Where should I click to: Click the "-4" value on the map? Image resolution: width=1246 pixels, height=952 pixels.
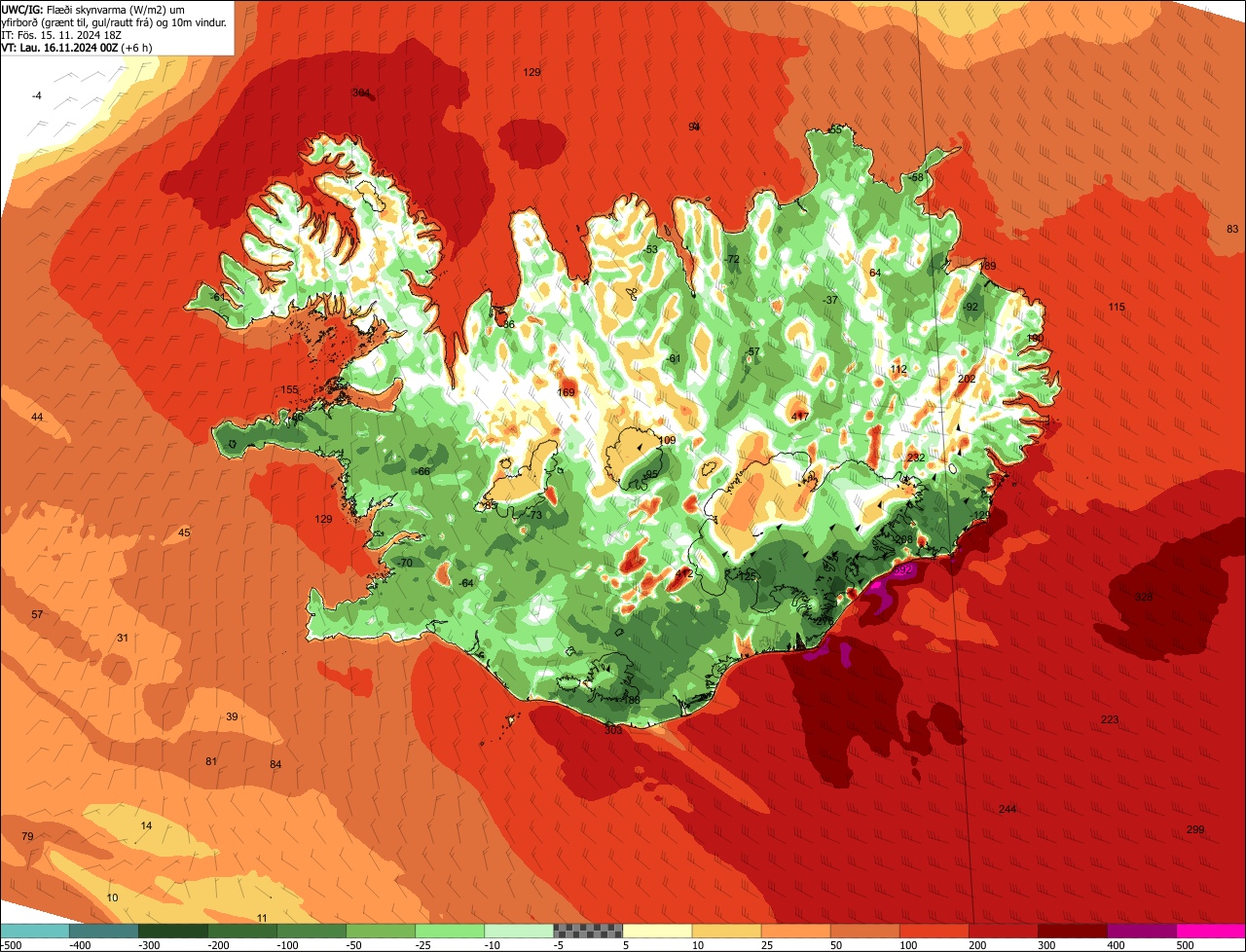[x=36, y=95]
